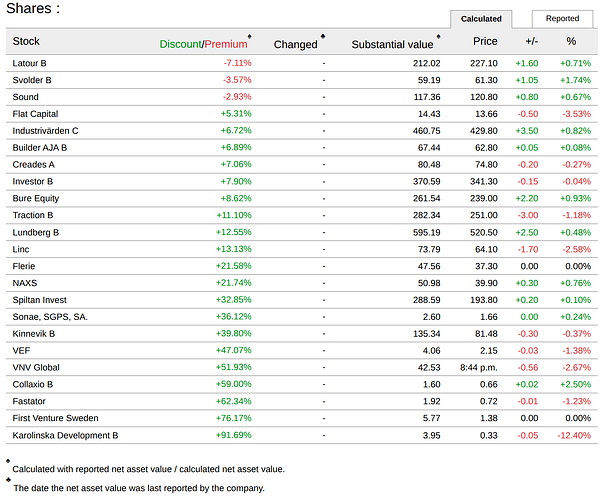Open the First Venture Sweden stock
Screen dimensions: 602x500
55,418
